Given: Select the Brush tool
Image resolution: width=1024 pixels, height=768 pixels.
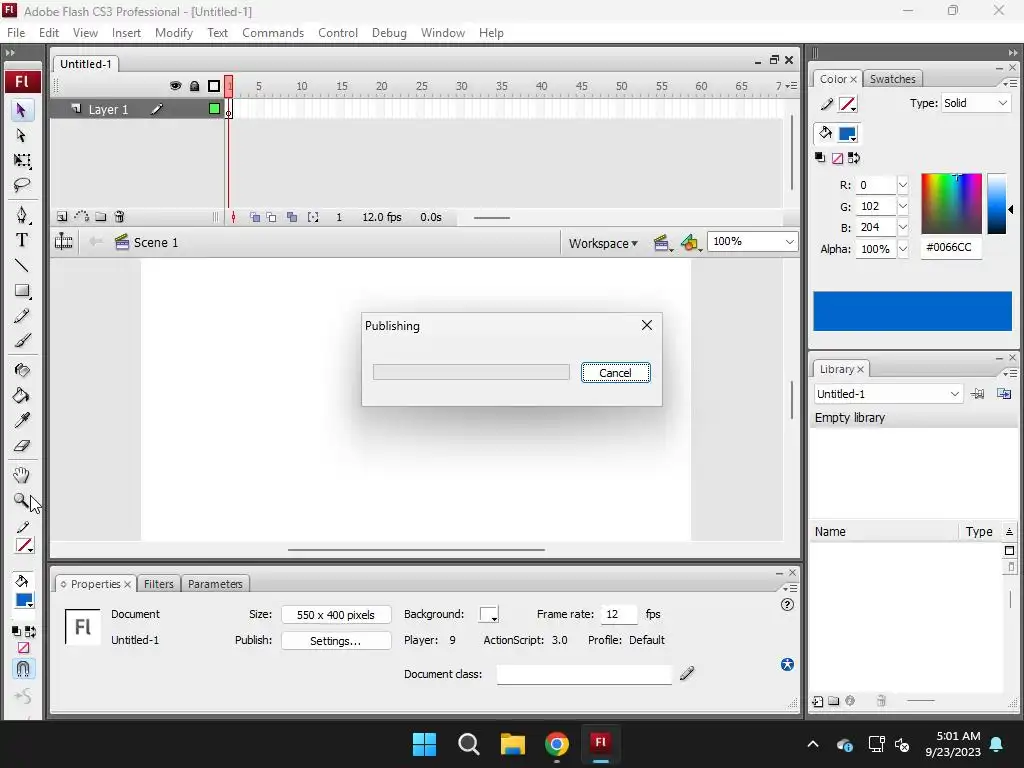Looking at the screenshot, I should [x=22, y=340].
